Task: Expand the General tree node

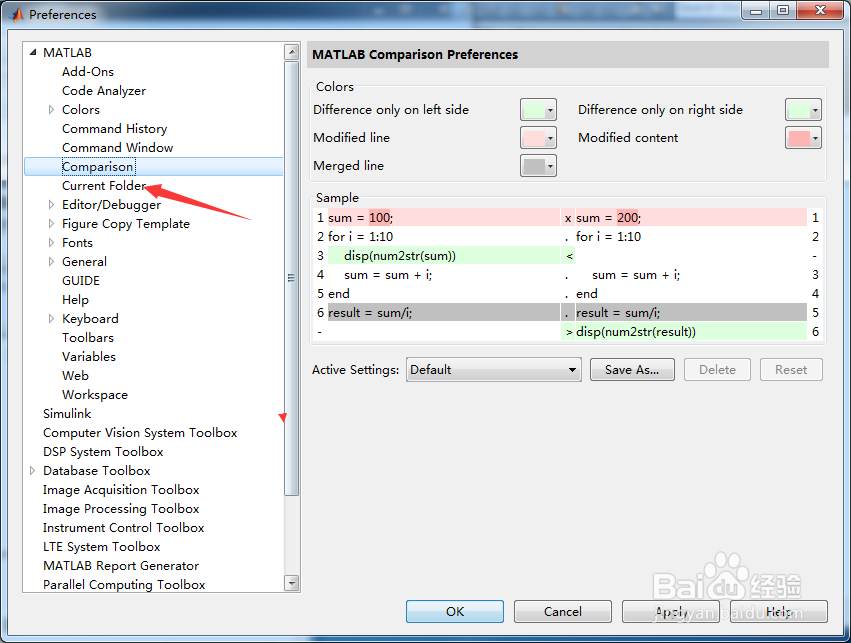Action: (x=52, y=262)
